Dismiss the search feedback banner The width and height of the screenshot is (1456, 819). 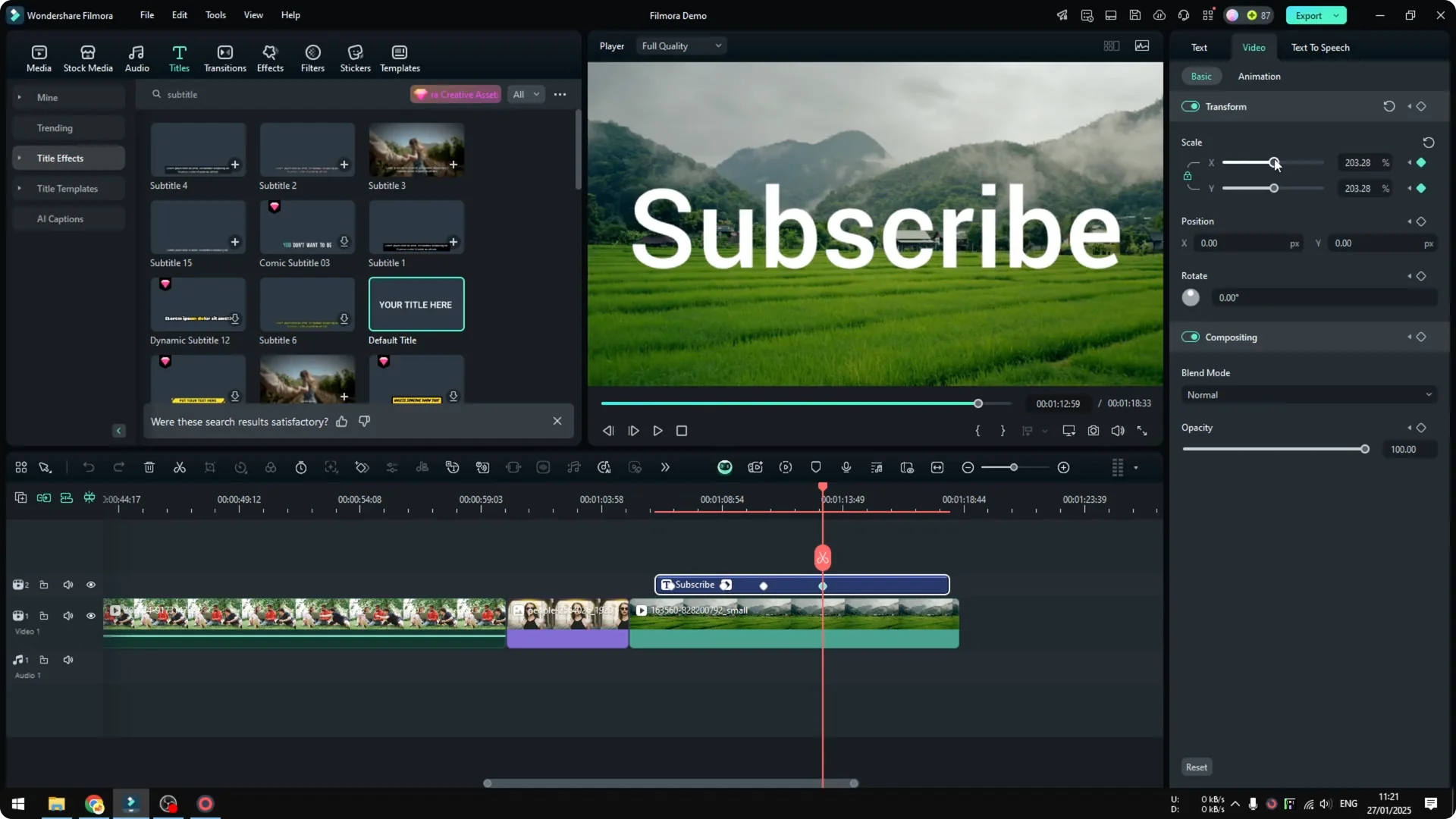click(x=557, y=422)
